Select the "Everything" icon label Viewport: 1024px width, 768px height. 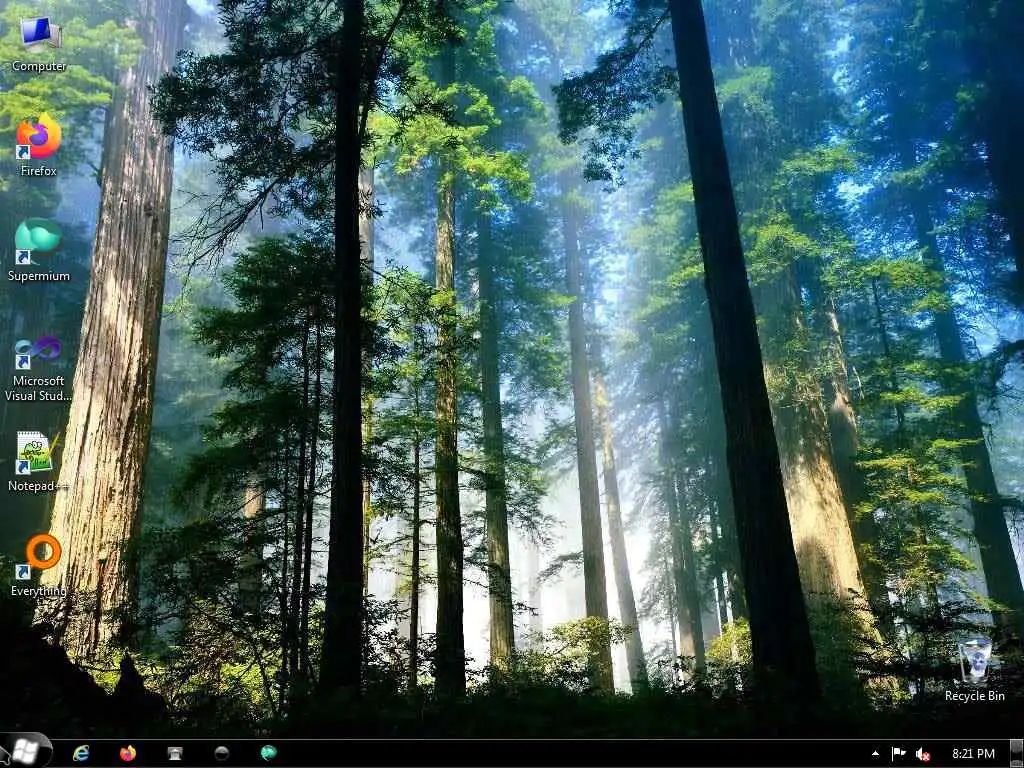tap(39, 591)
